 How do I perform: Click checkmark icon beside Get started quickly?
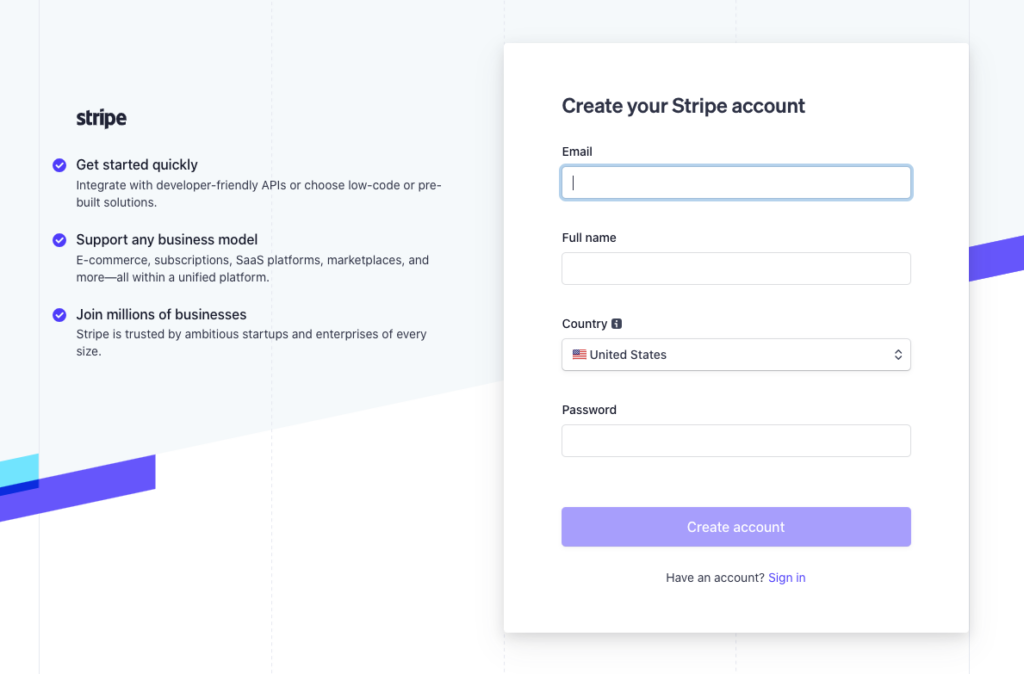60,165
